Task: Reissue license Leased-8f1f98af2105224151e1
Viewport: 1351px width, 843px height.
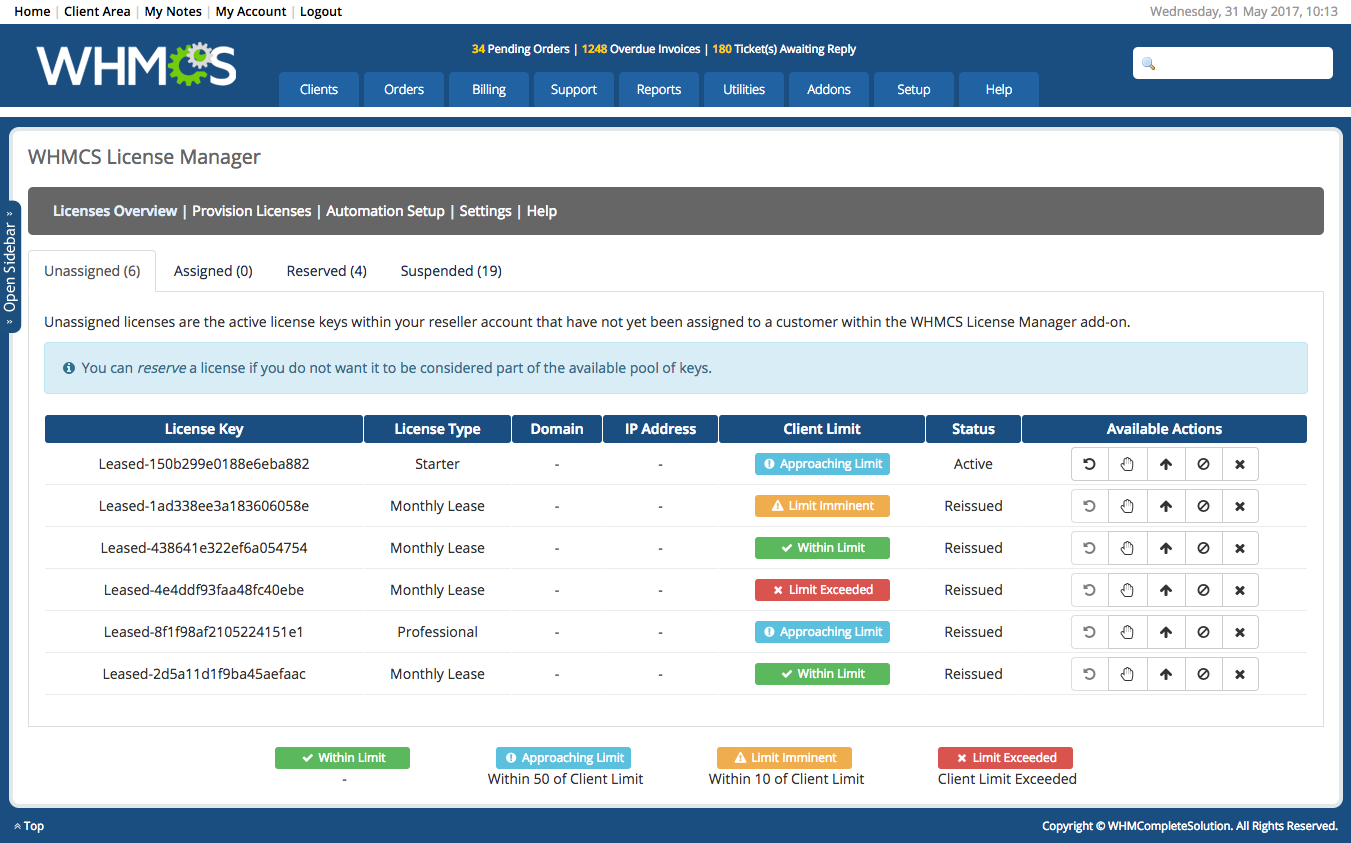Action: [1090, 632]
